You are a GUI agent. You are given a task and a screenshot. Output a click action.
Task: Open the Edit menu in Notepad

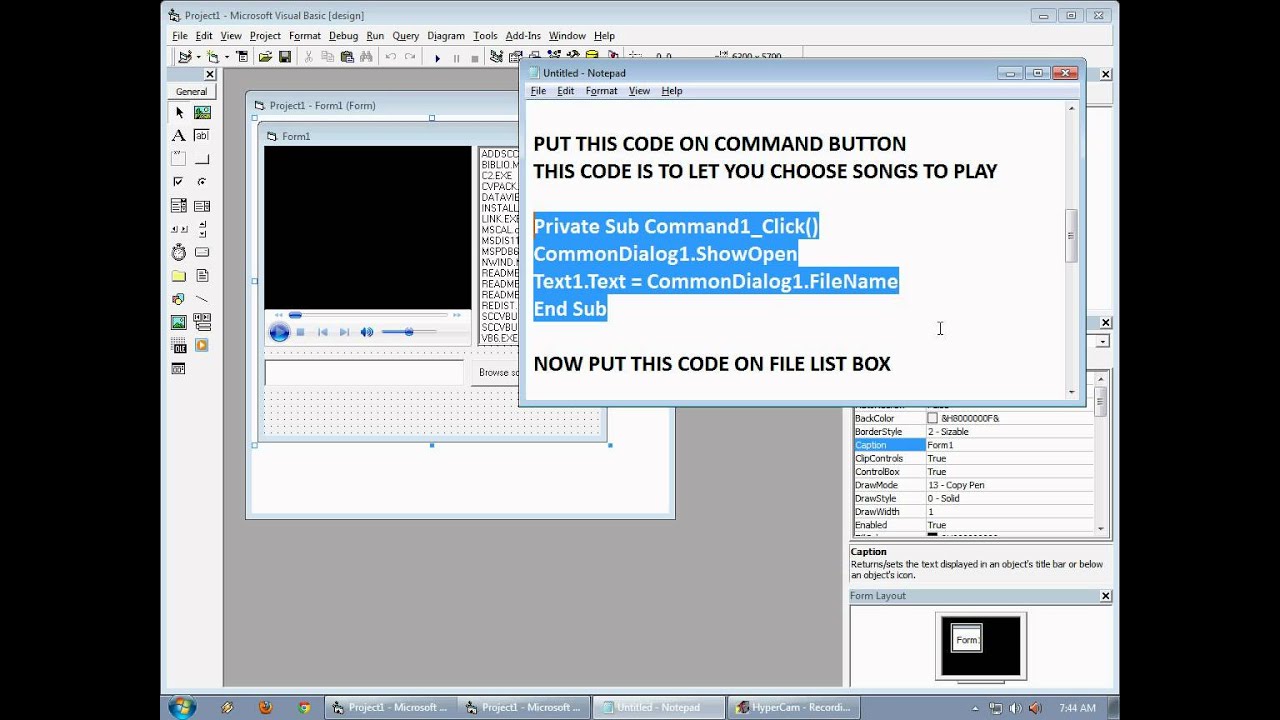[x=565, y=90]
